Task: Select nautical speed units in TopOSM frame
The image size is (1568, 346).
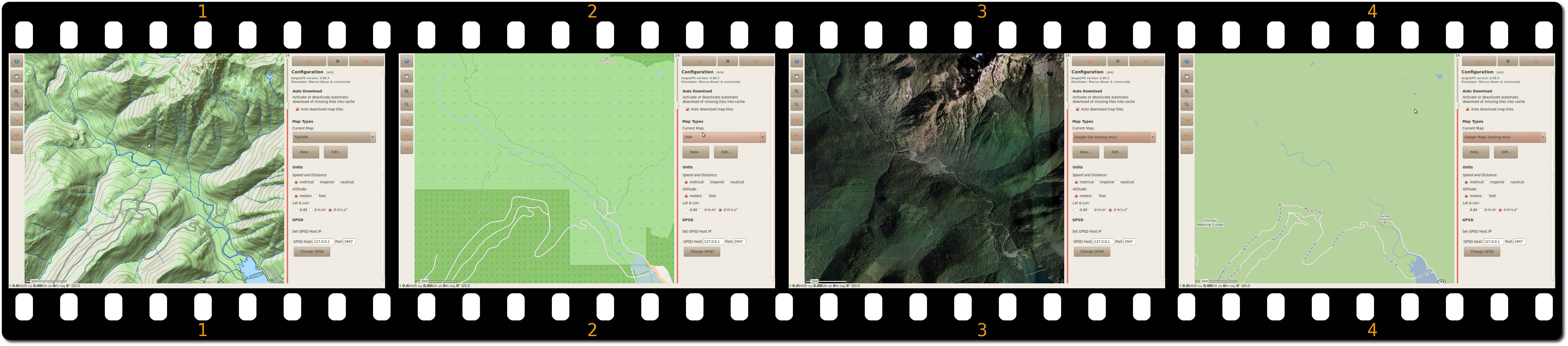Action: (337, 183)
